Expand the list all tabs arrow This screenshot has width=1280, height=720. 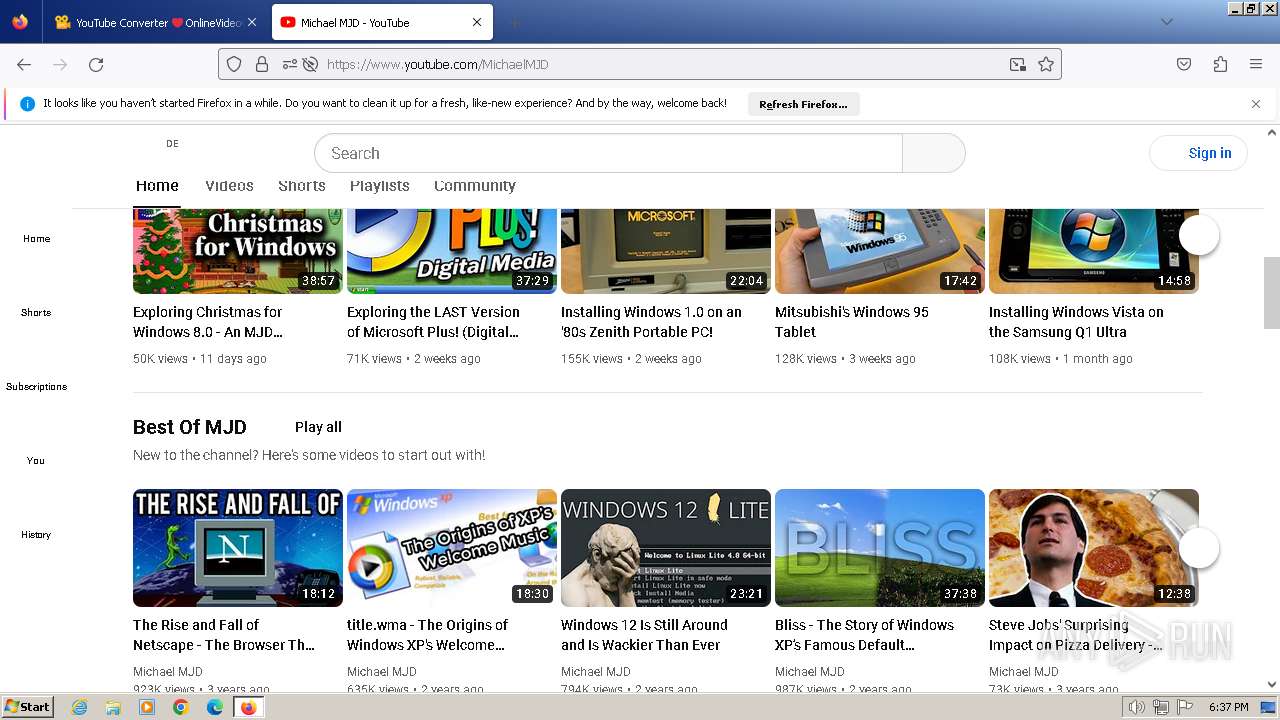(1166, 22)
